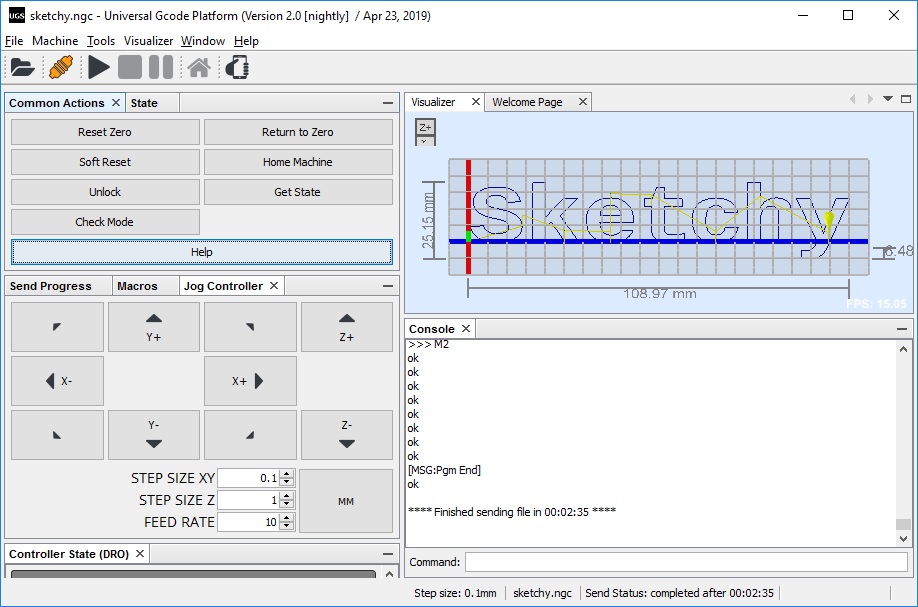Toggle units with MM button

tap(346, 501)
